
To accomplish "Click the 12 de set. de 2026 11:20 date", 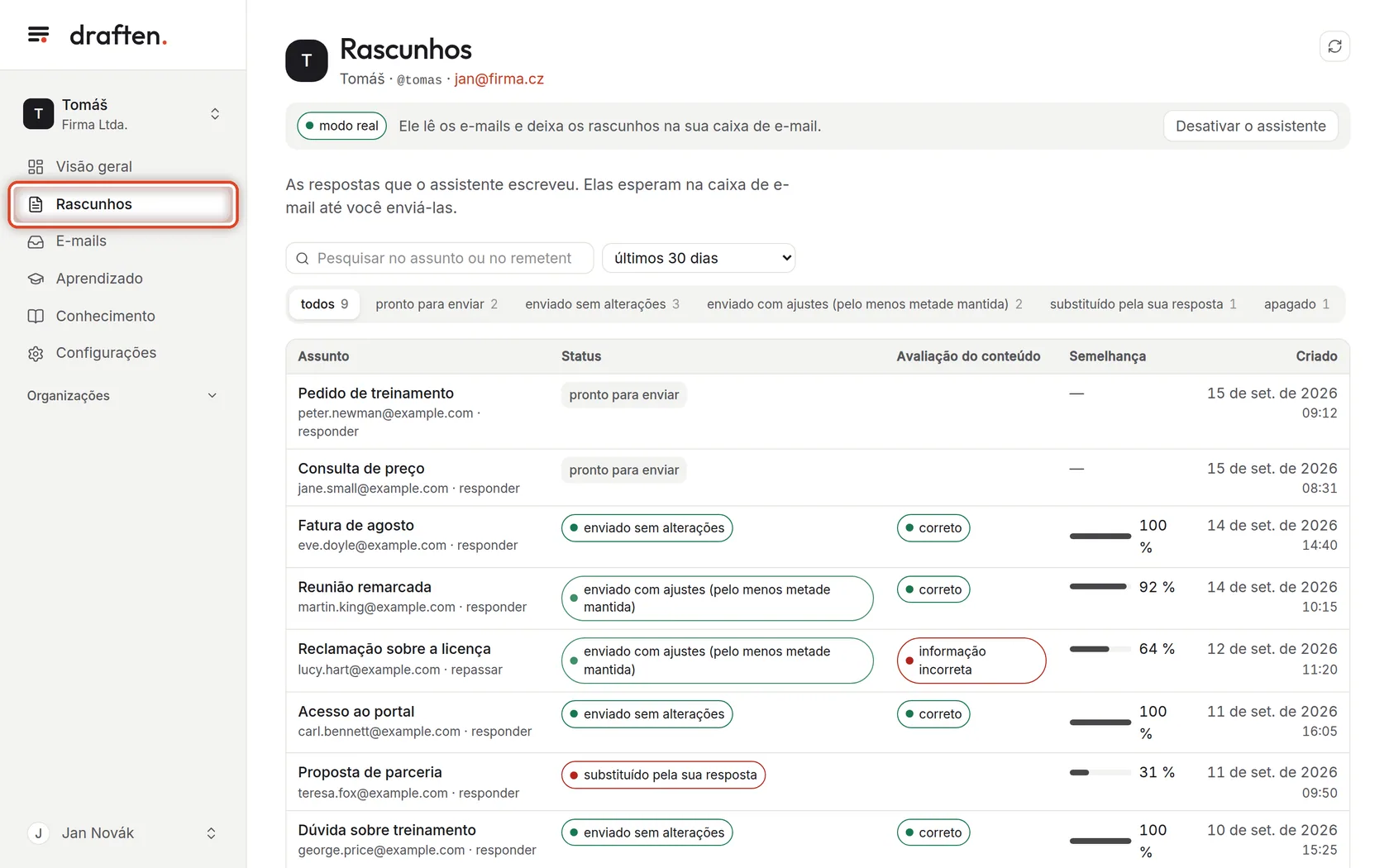I will (1272, 659).
